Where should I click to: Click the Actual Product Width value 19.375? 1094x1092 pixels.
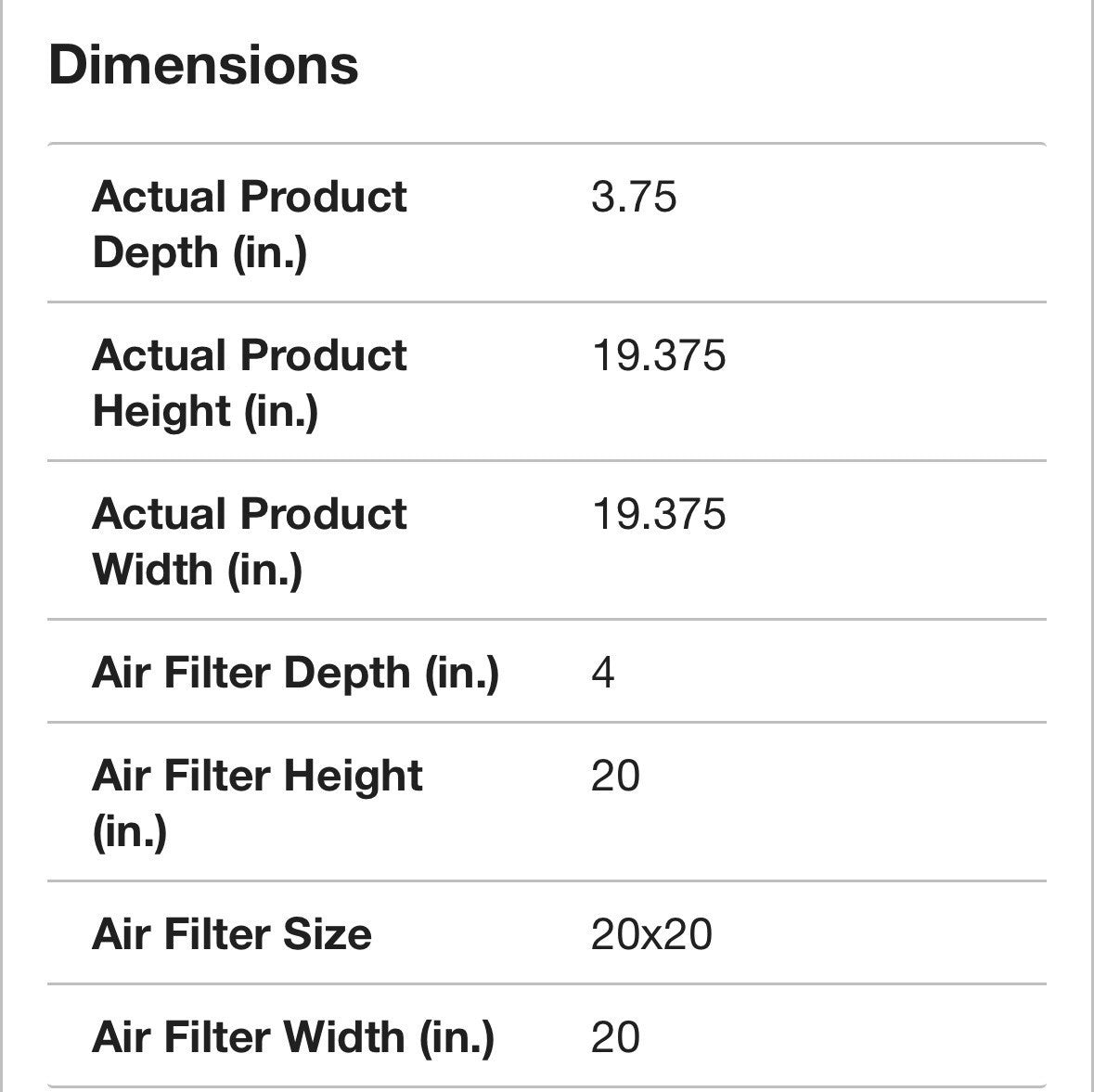pyautogui.click(x=658, y=514)
